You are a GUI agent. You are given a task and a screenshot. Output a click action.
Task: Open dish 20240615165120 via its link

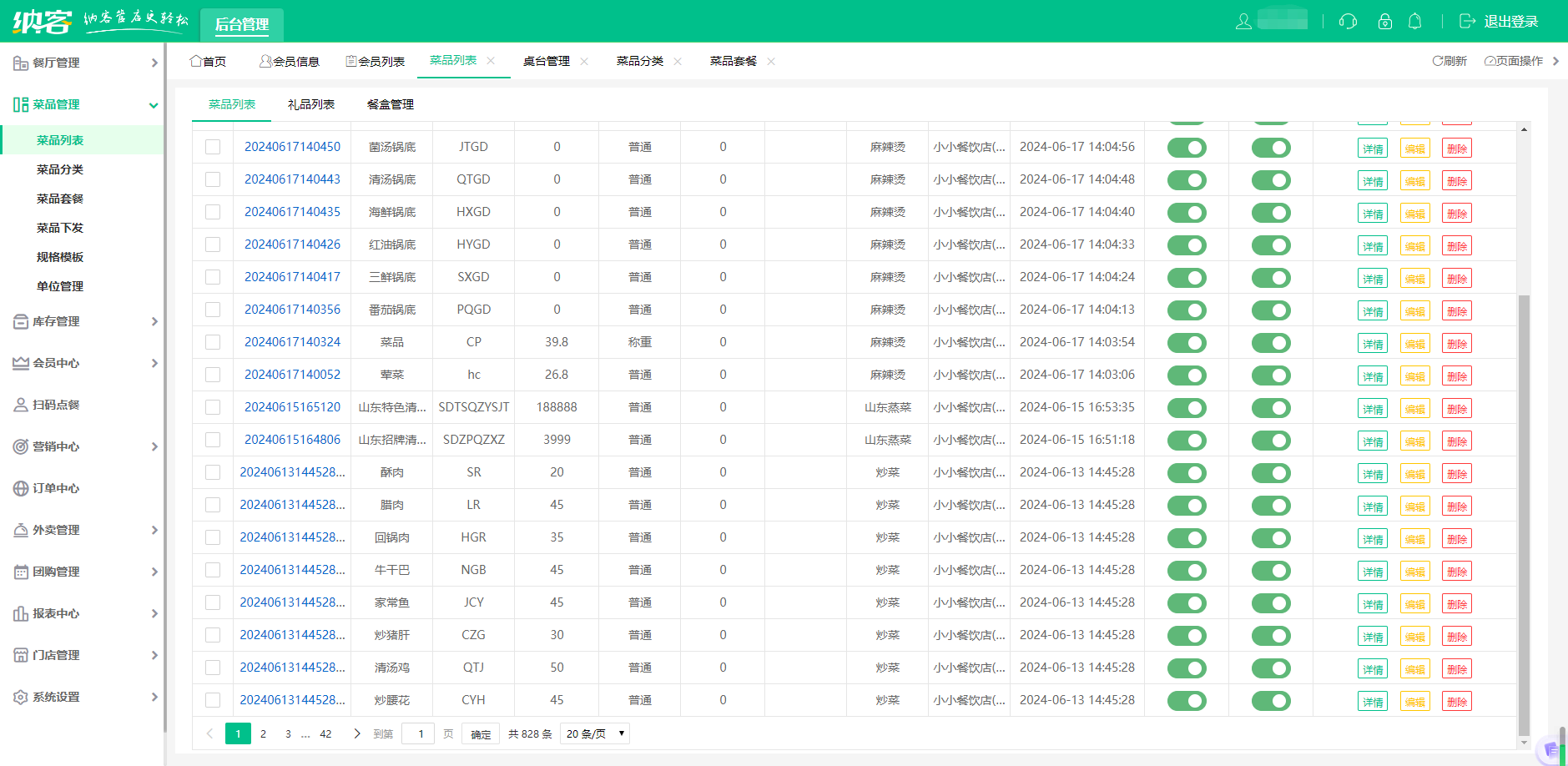(x=292, y=407)
